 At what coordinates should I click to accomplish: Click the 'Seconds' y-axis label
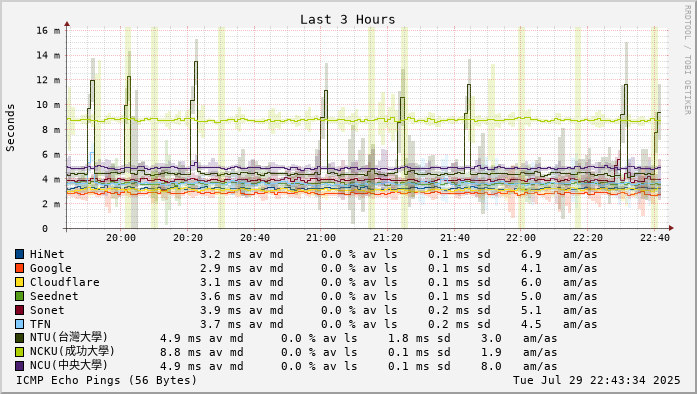10,128
